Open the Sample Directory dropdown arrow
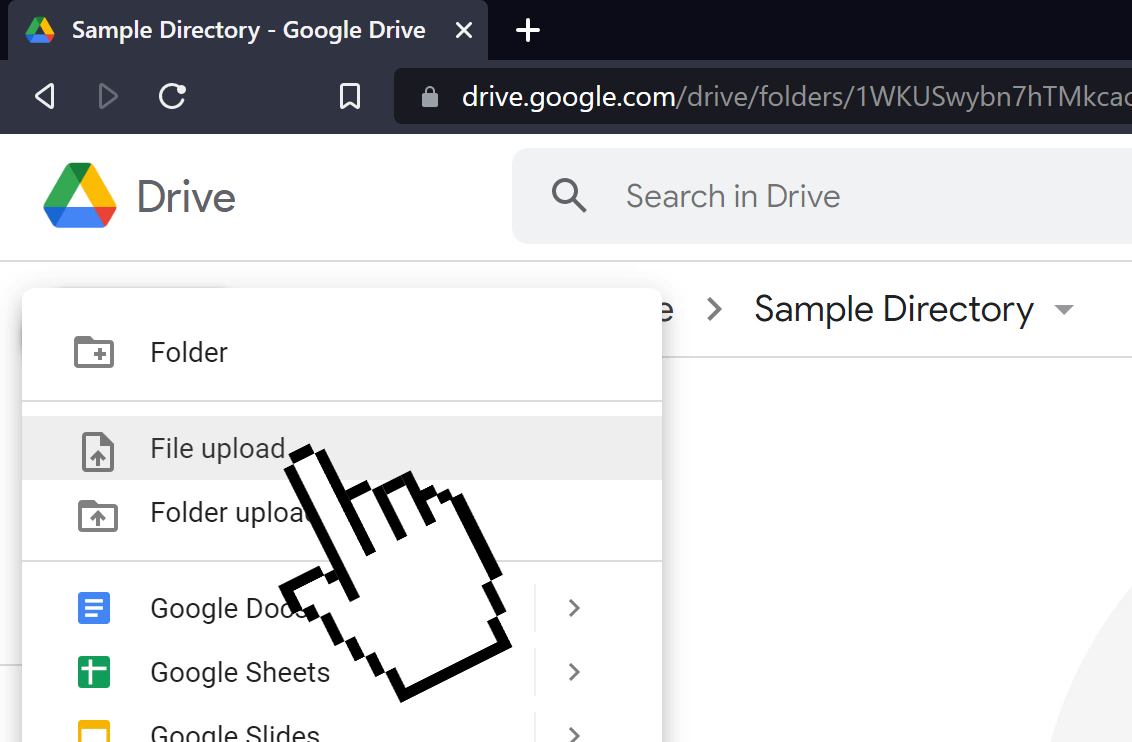This screenshot has width=1132, height=742. [1063, 310]
